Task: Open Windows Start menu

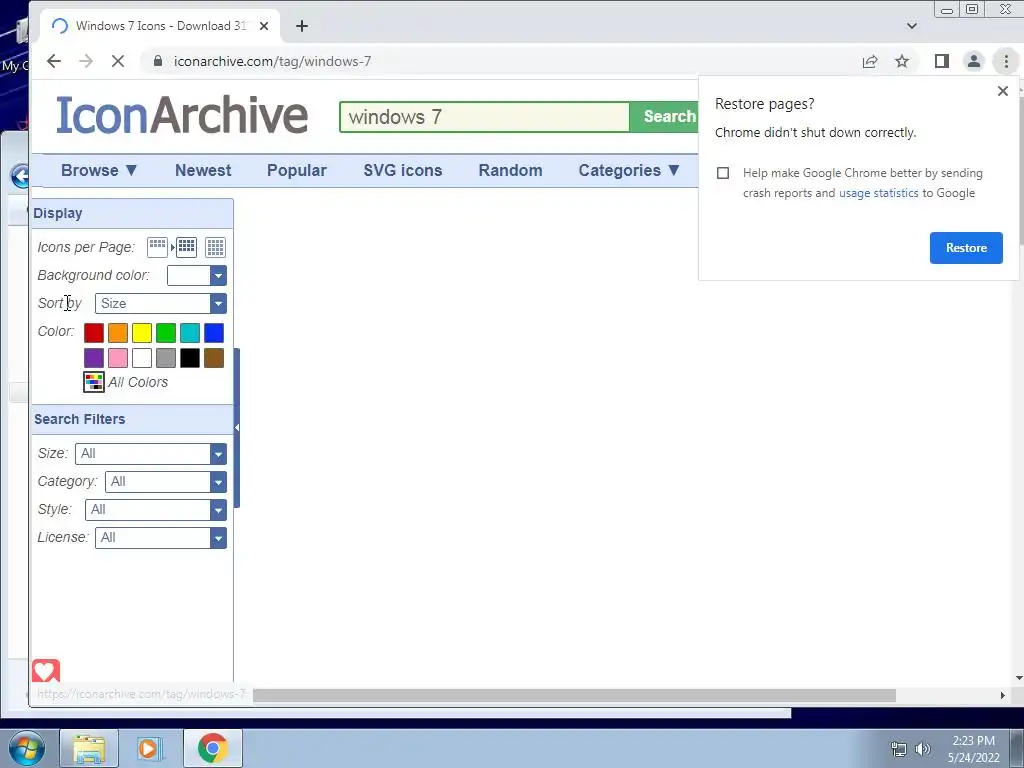Action: click(26, 748)
